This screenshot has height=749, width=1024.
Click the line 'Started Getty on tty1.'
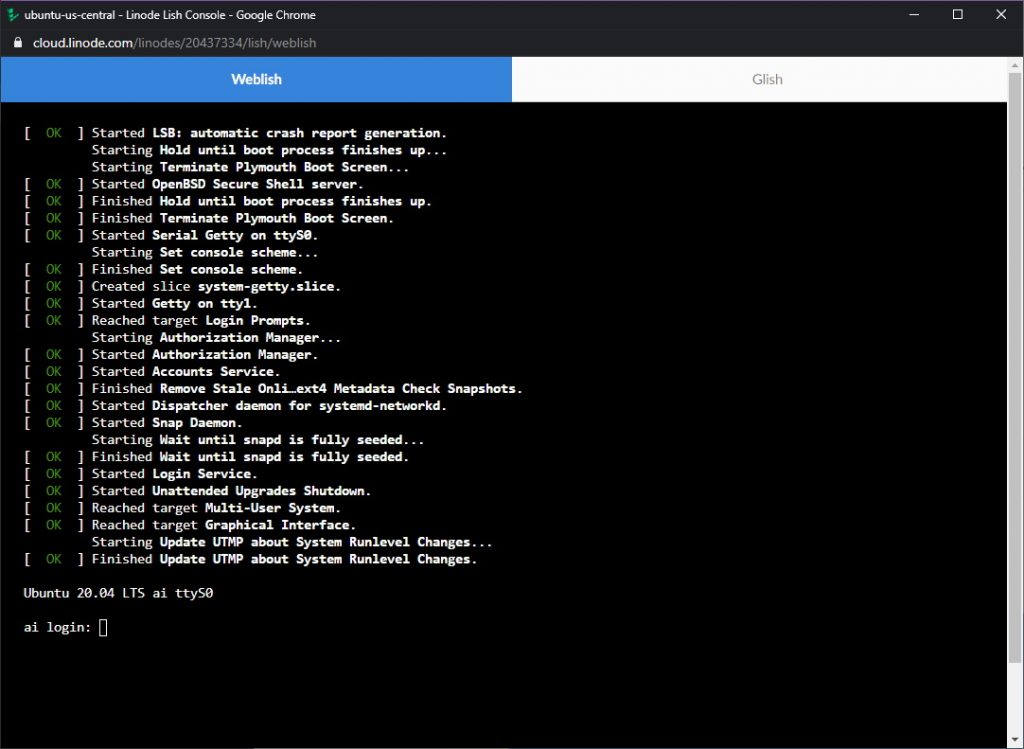coord(174,304)
